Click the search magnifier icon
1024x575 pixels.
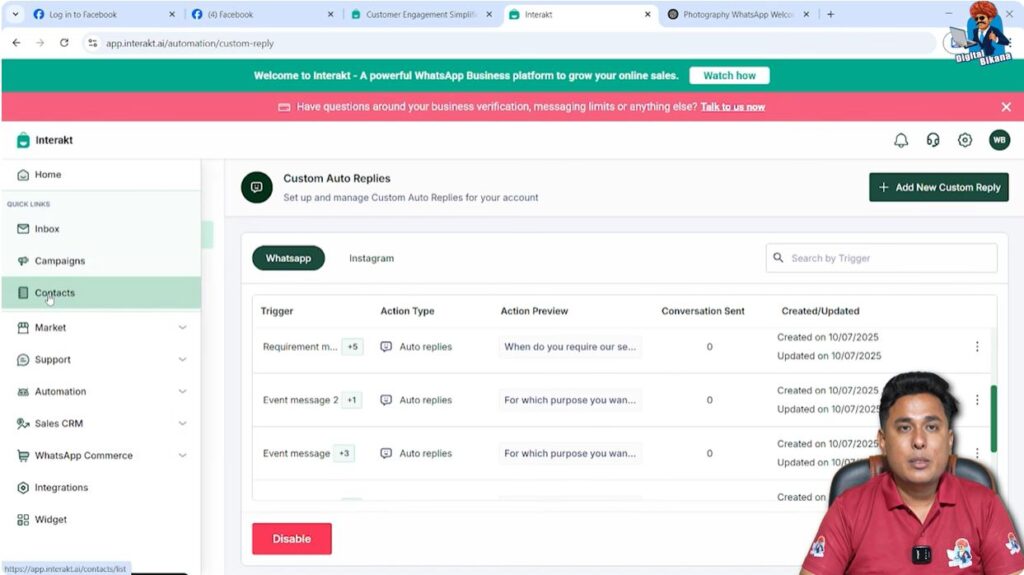pyautogui.click(x=778, y=257)
